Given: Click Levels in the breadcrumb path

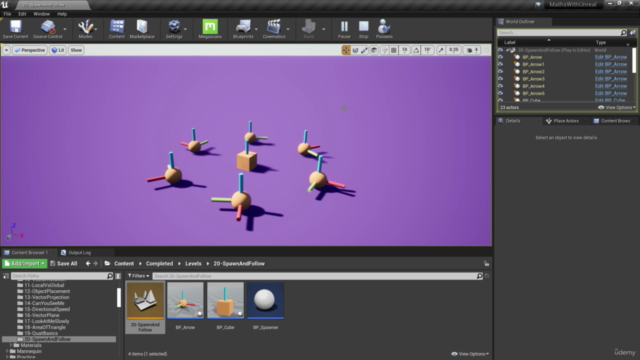Looking at the screenshot, I should (193, 264).
